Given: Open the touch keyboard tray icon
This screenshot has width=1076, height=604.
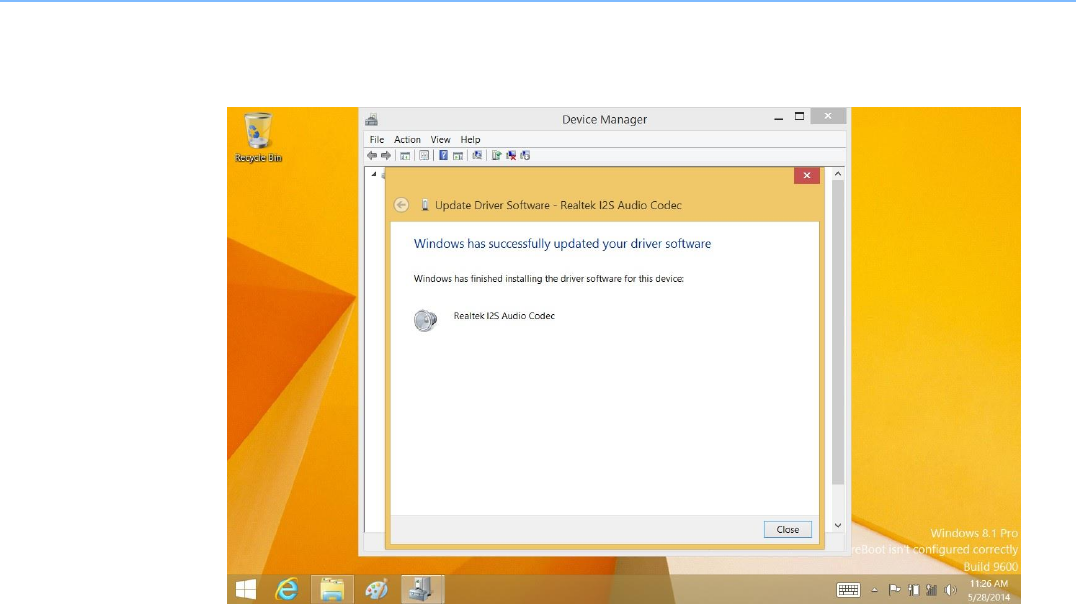Looking at the screenshot, I should click(x=848, y=590).
